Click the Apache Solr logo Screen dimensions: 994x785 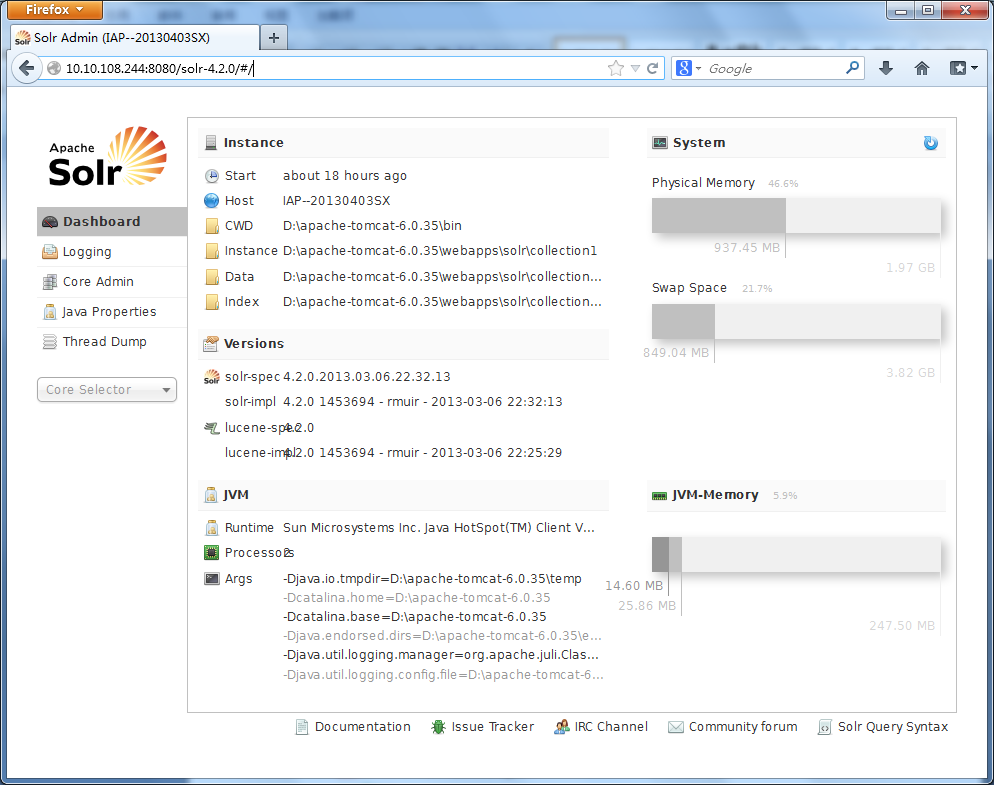(x=108, y=157)
